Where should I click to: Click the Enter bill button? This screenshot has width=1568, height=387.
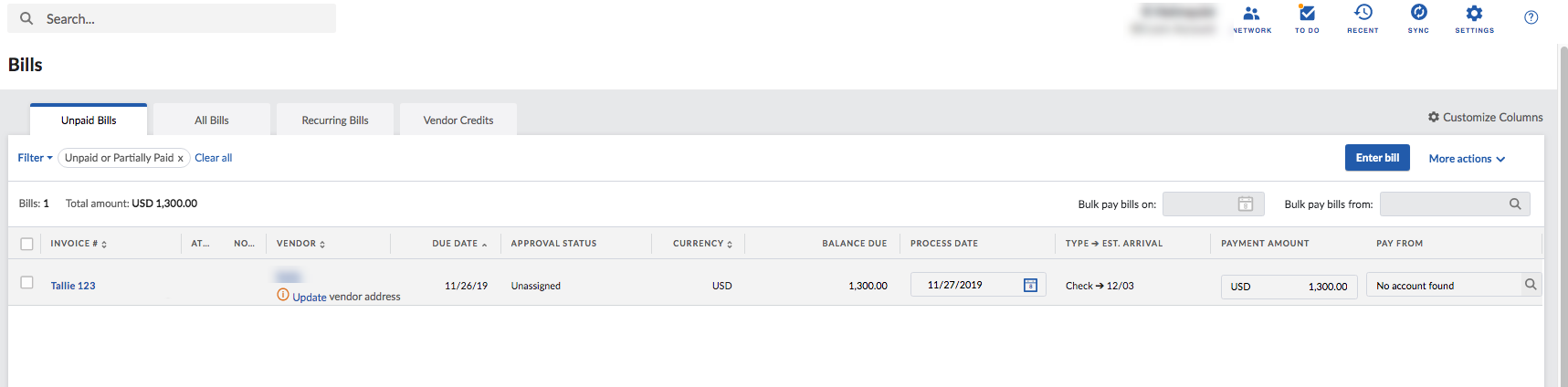click(x=1377, y=158)
